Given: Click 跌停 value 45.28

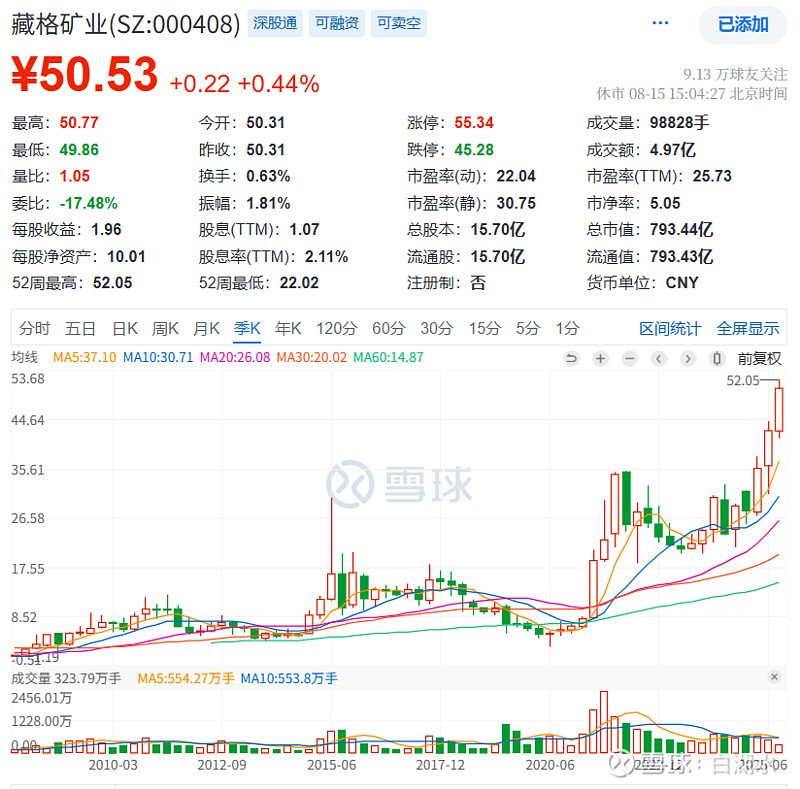Looking at the screenshot, I should click(474, 150).
